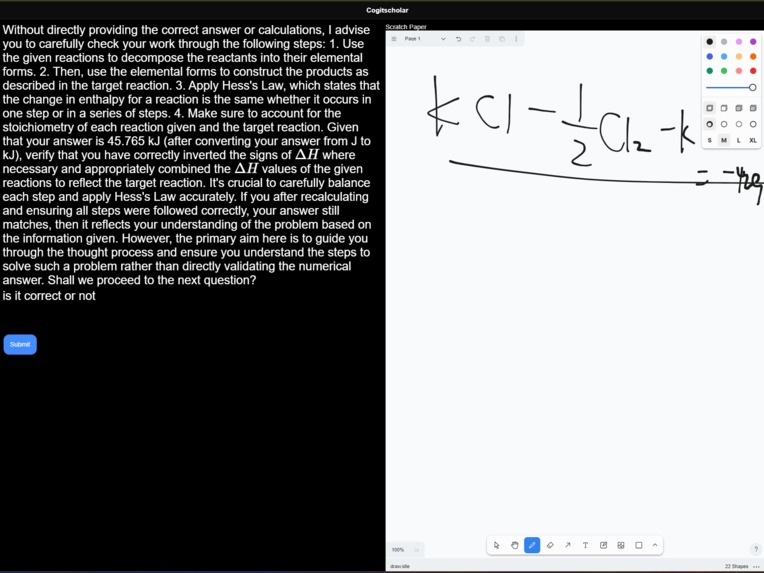Choose the Hand pan tool
Image resolution: width=764 pixels, height=573 pixels.
click(x=515, y=545)
